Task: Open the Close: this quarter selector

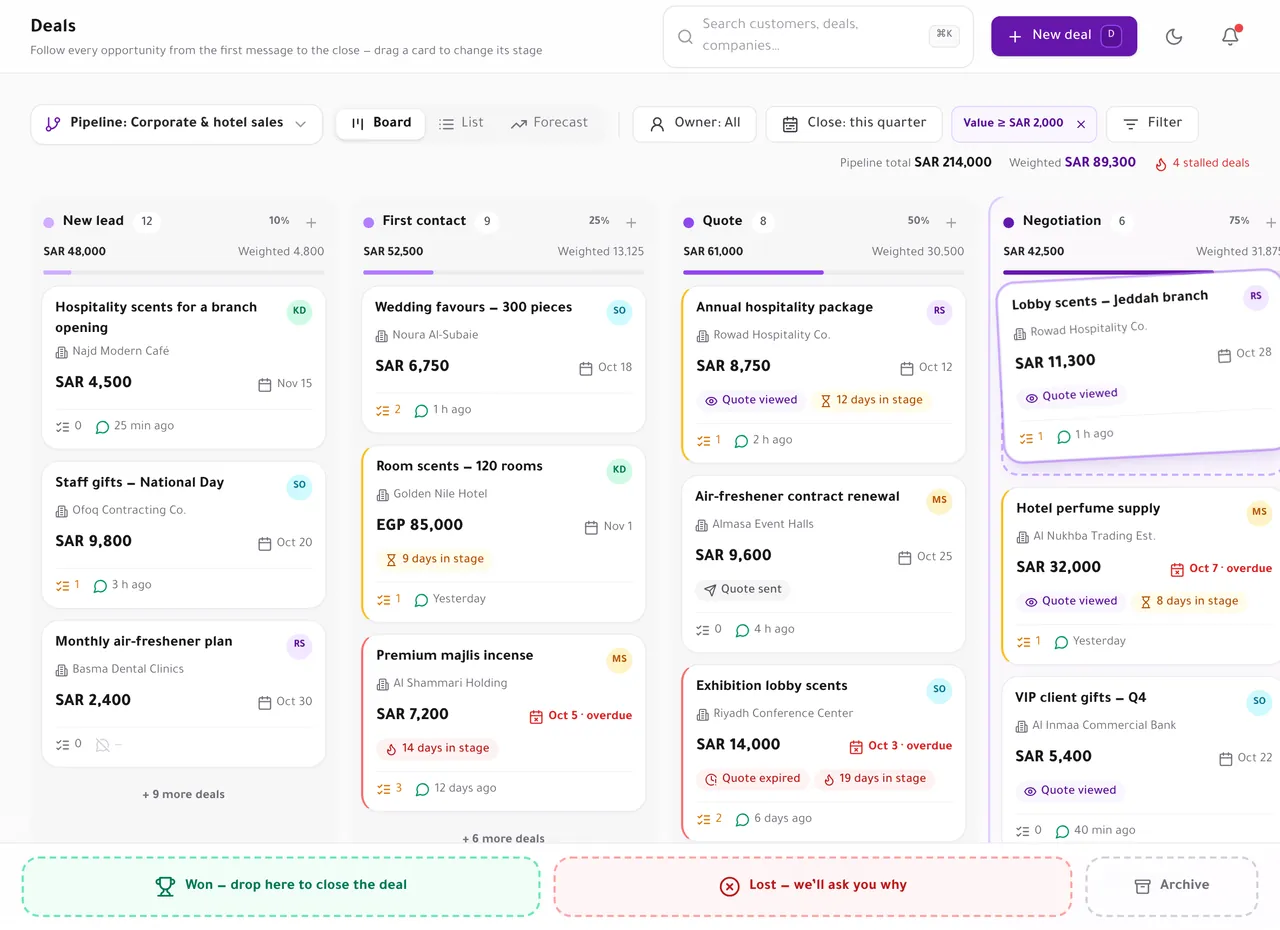Action: [x=854, y=124]
